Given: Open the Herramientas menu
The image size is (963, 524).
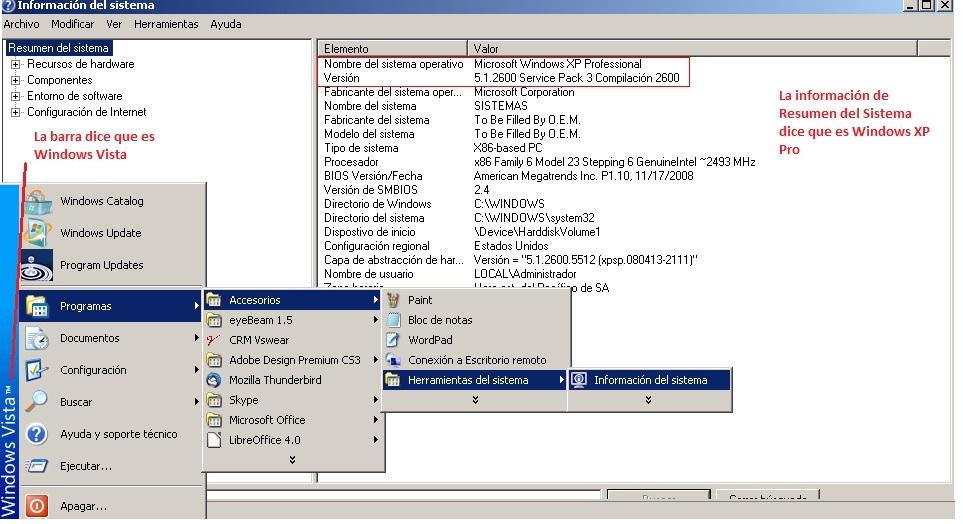Looking at the screenshot, I should (166, 24).
